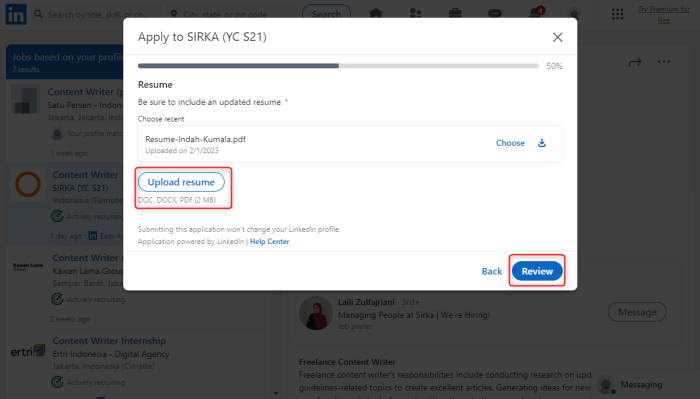Click the Resume-Indah-Kumala.pdf file name
Viewport: 700px width, 399px height.
click(196, 139)
